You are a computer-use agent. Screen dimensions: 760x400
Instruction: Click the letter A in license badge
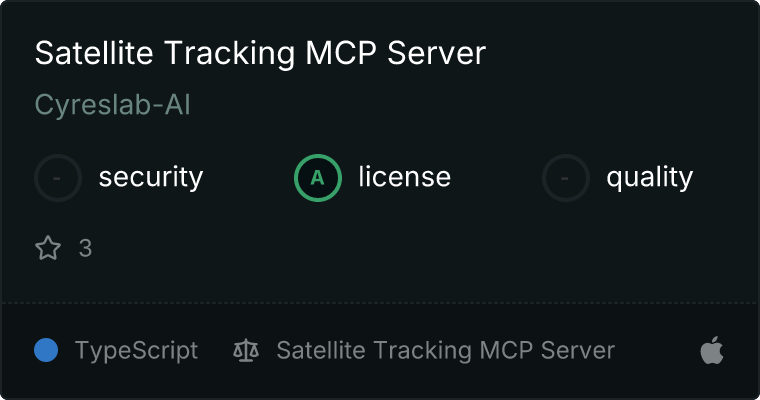pos(317,178)
